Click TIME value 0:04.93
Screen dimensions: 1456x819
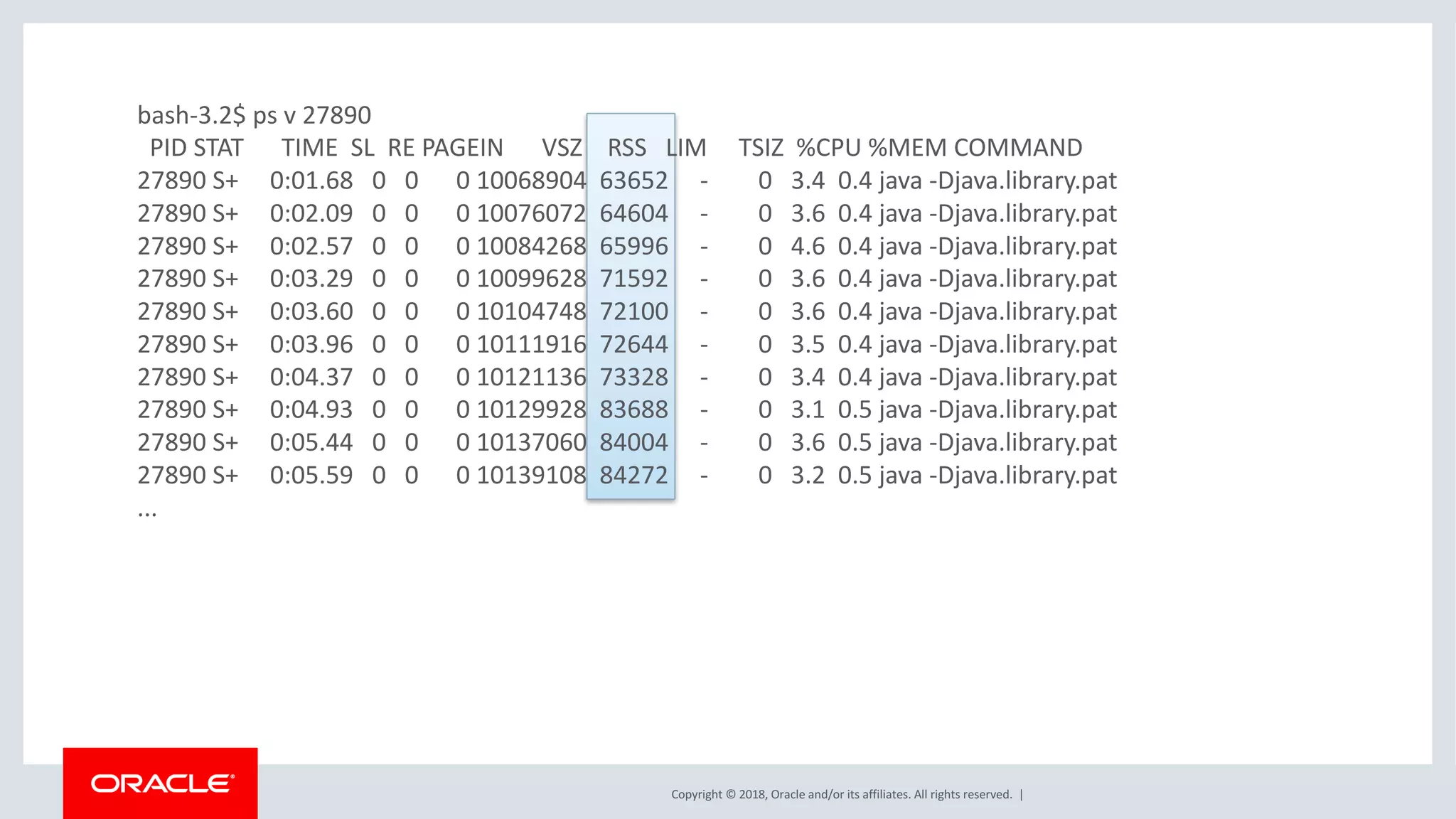[311, 409]
